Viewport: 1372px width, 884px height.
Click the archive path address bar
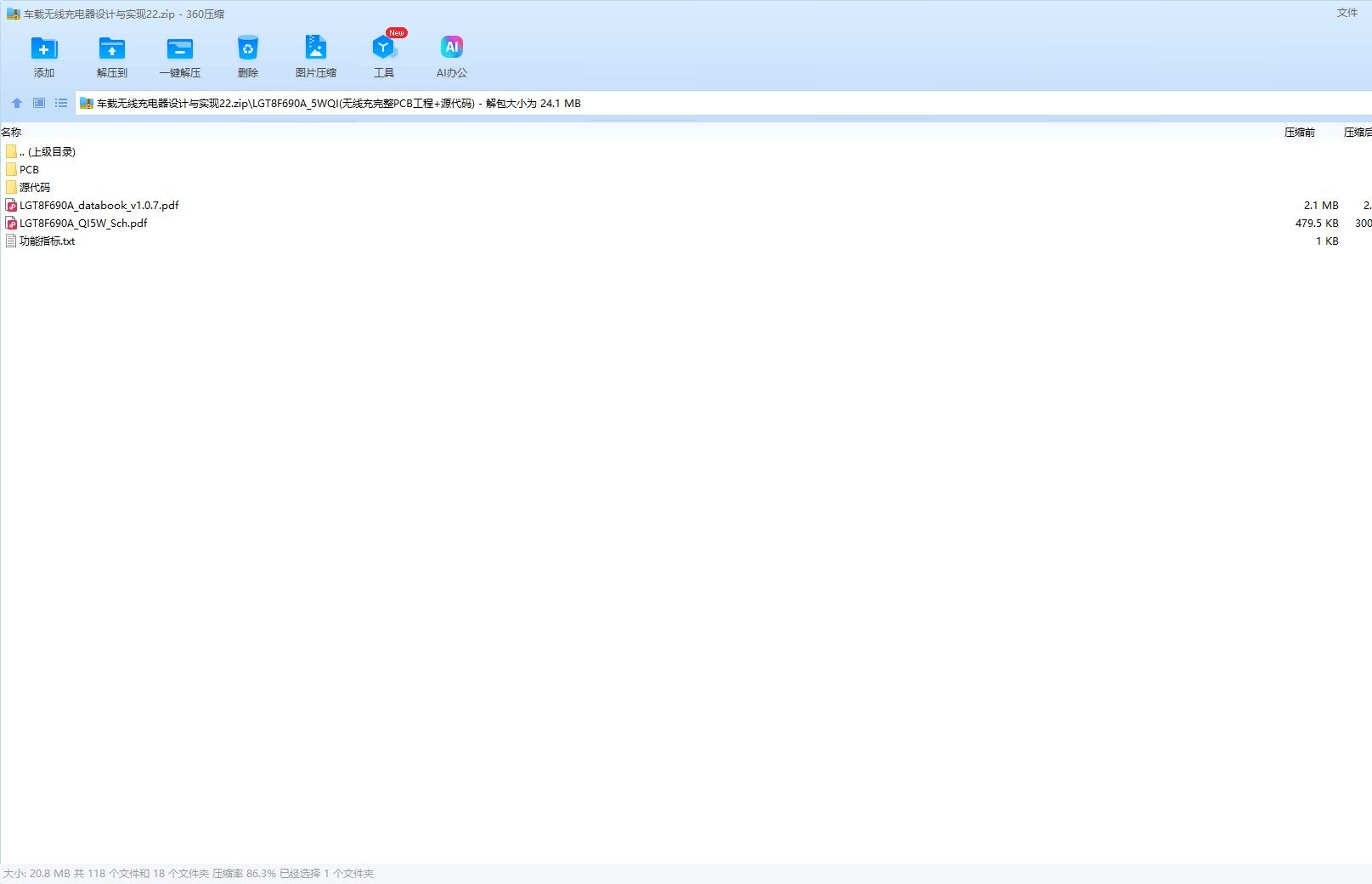(680, 103)
